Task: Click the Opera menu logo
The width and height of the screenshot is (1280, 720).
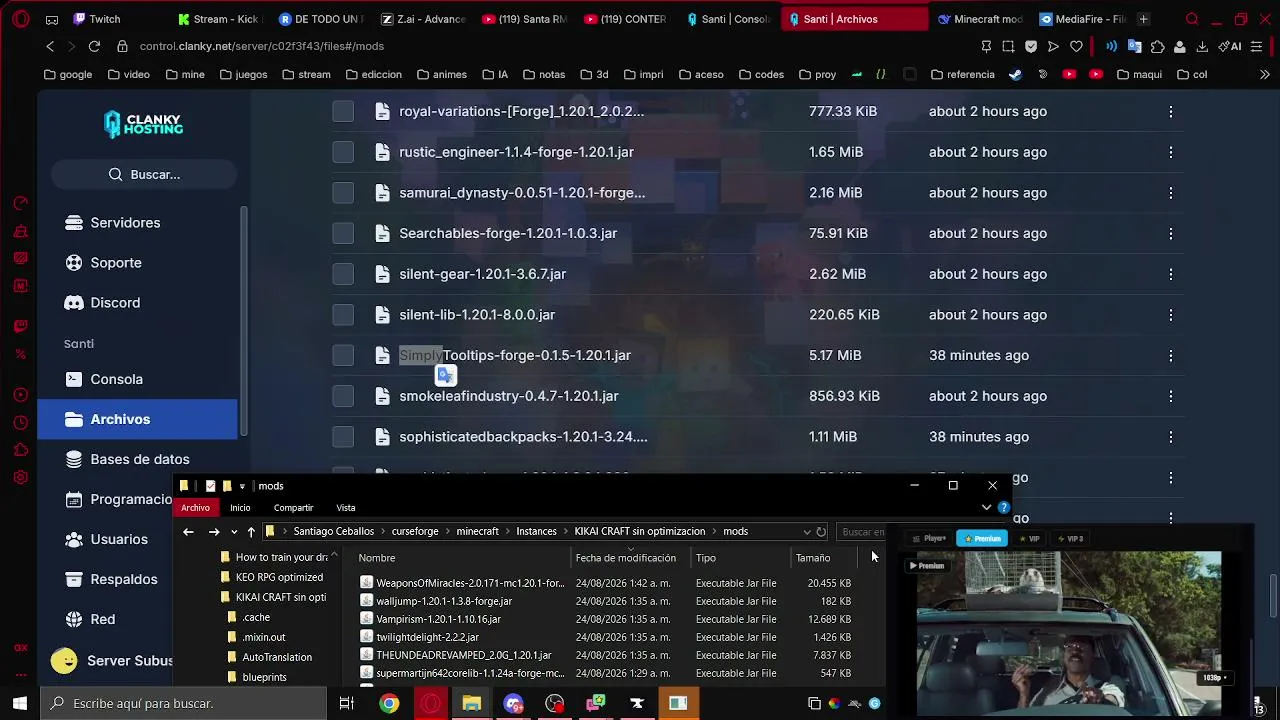Action: [x=21, y=19]
